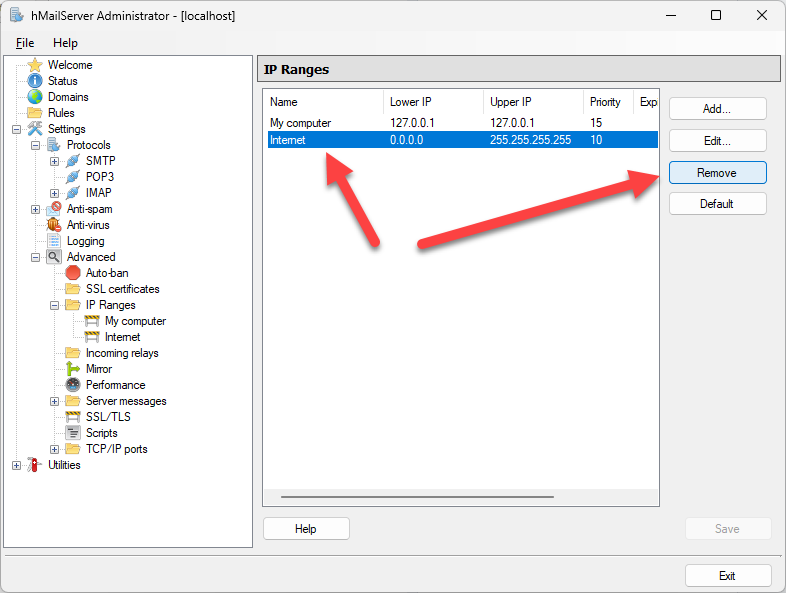
Task: Click the SSL/TLS barrier icon
Action: [x=73, y=417]
